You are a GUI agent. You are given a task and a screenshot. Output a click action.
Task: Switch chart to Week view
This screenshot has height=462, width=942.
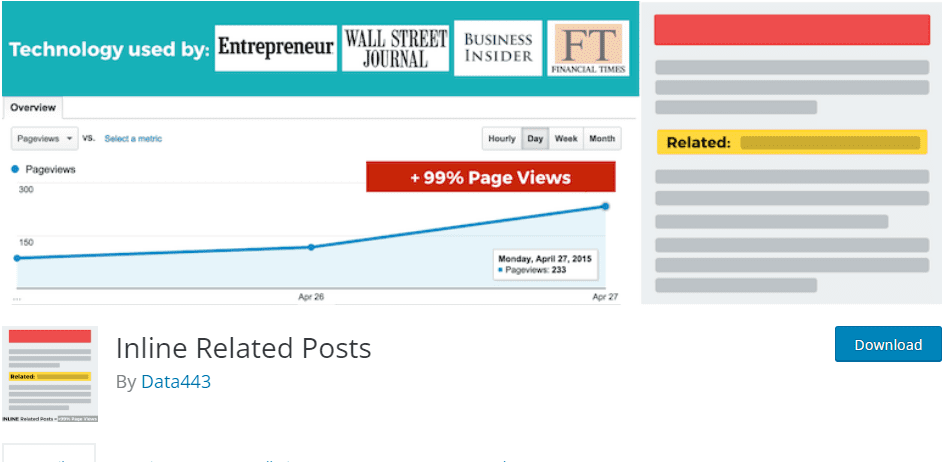tap(566, 139)
